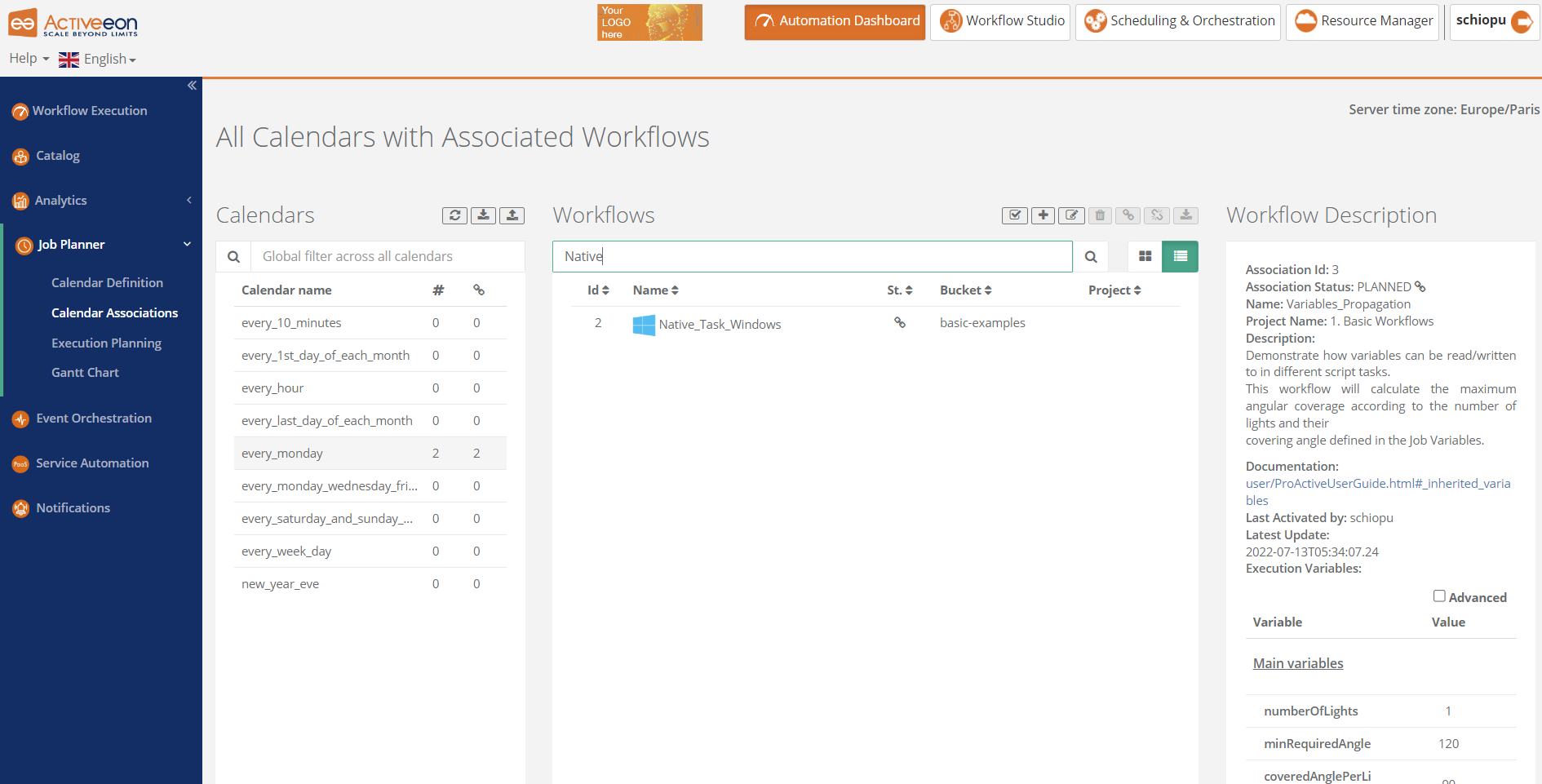This screenshot has height=784, width=1542.
Task: Sort workflows by St. column
Action: [x=900, y=290]
